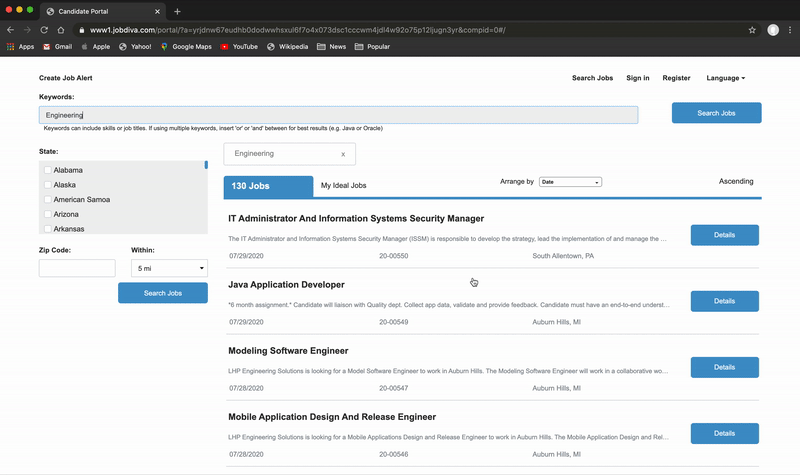Viewport: 800px width, 475px height.
Task: Open a new tab with plus icon
Action: pos(177,11)
